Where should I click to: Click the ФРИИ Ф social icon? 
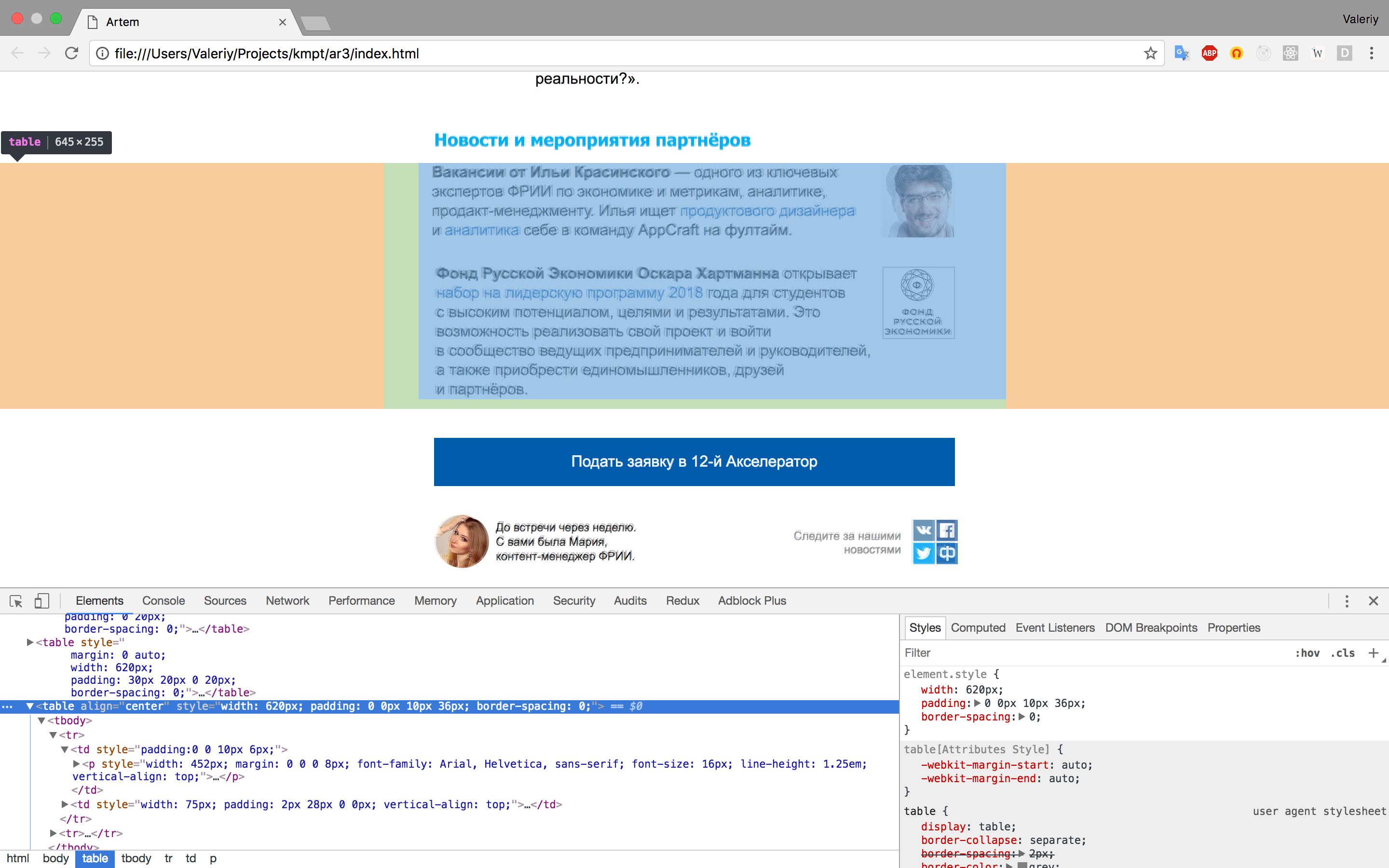coord(947,554)
